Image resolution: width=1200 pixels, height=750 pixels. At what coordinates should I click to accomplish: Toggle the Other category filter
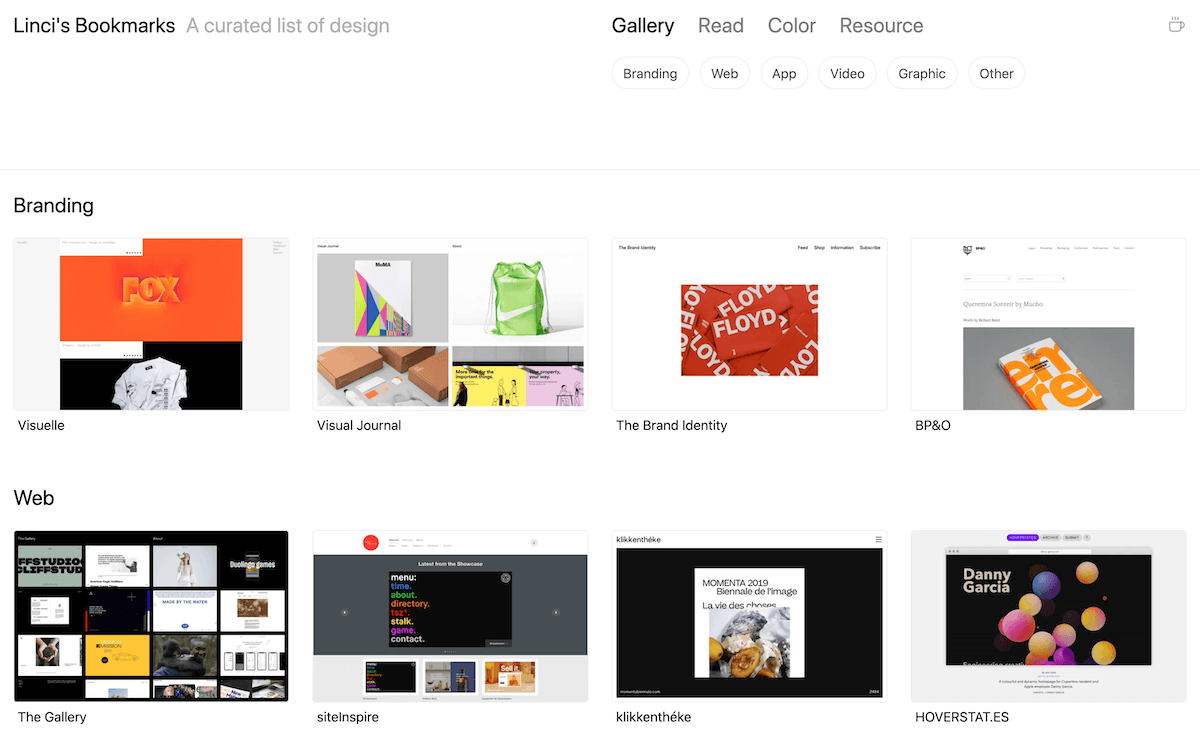[996, 73]
